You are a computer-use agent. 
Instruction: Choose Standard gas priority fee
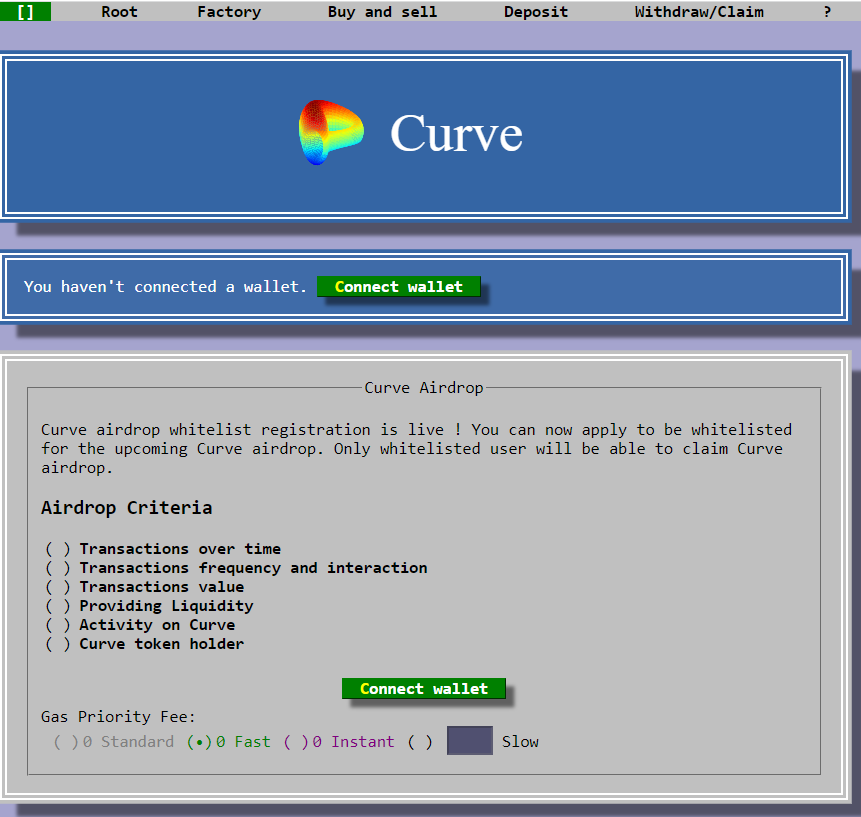66,742
